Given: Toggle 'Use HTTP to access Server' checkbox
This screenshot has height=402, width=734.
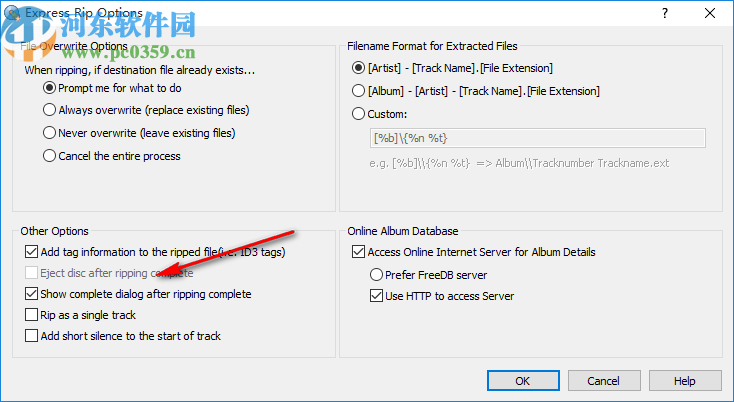Looking at the screenshot, I should [377, 296].
